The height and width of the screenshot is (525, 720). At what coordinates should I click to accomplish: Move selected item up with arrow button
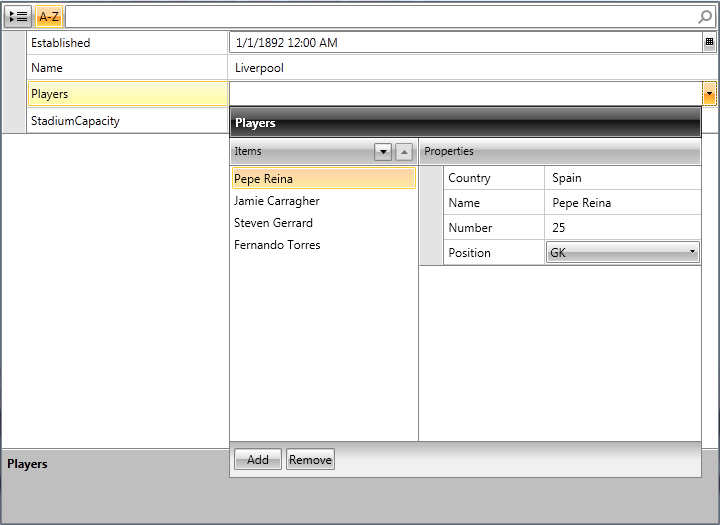[x=404, y=152]
